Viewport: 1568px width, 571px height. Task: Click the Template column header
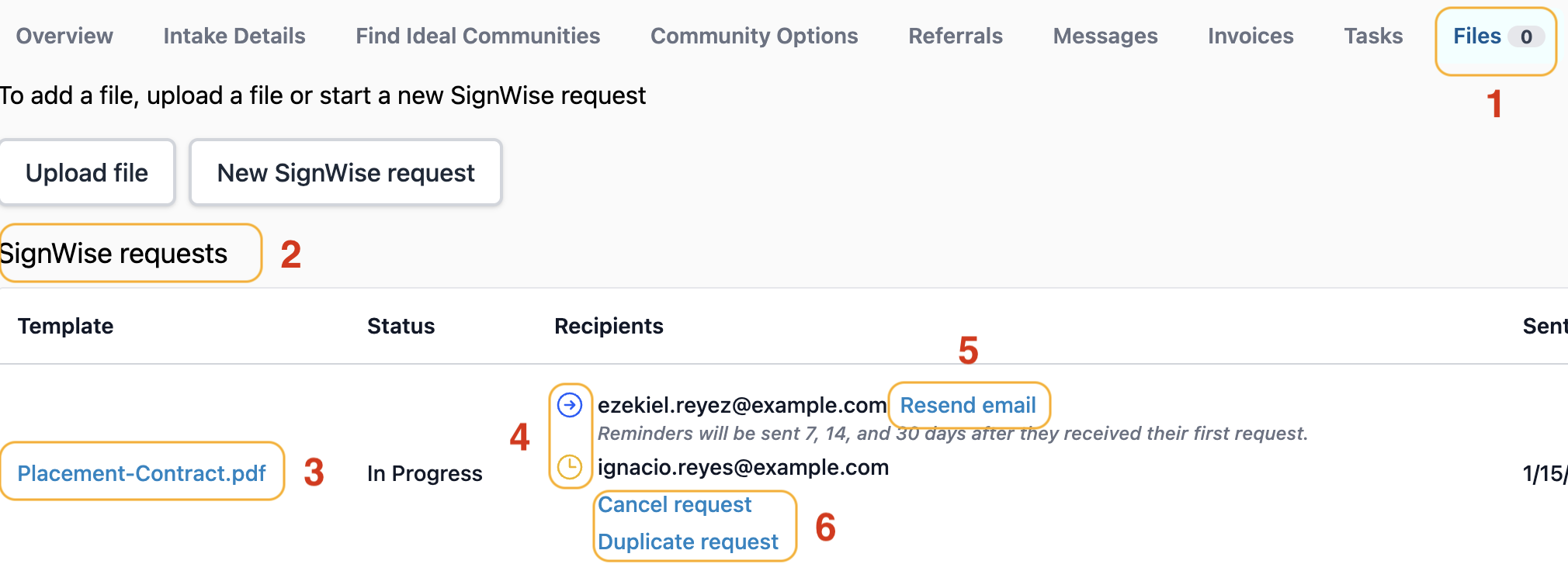(66, 326)
